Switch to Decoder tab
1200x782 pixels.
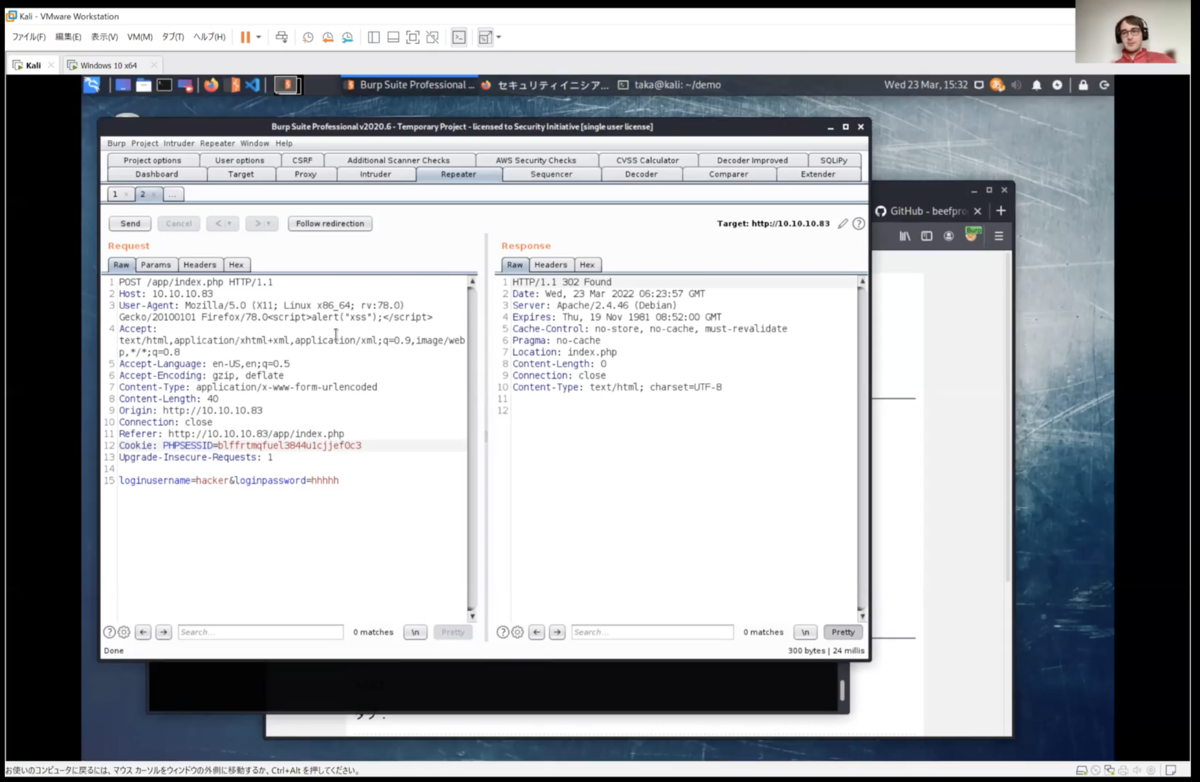coord(641,174)
